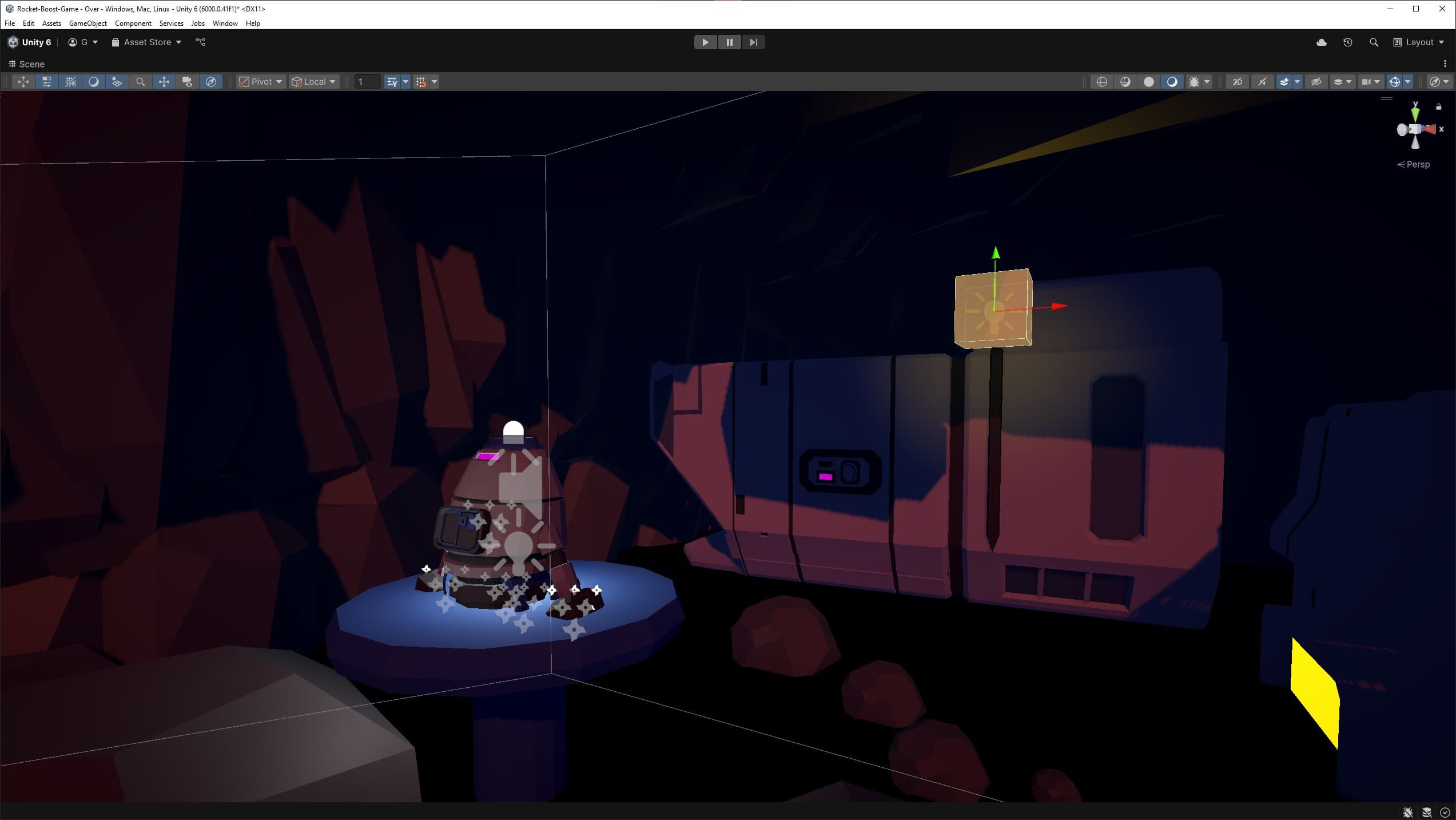Open the Local handle rotation dropdown
Viewport: 1456px width, 820px height.
314,82
